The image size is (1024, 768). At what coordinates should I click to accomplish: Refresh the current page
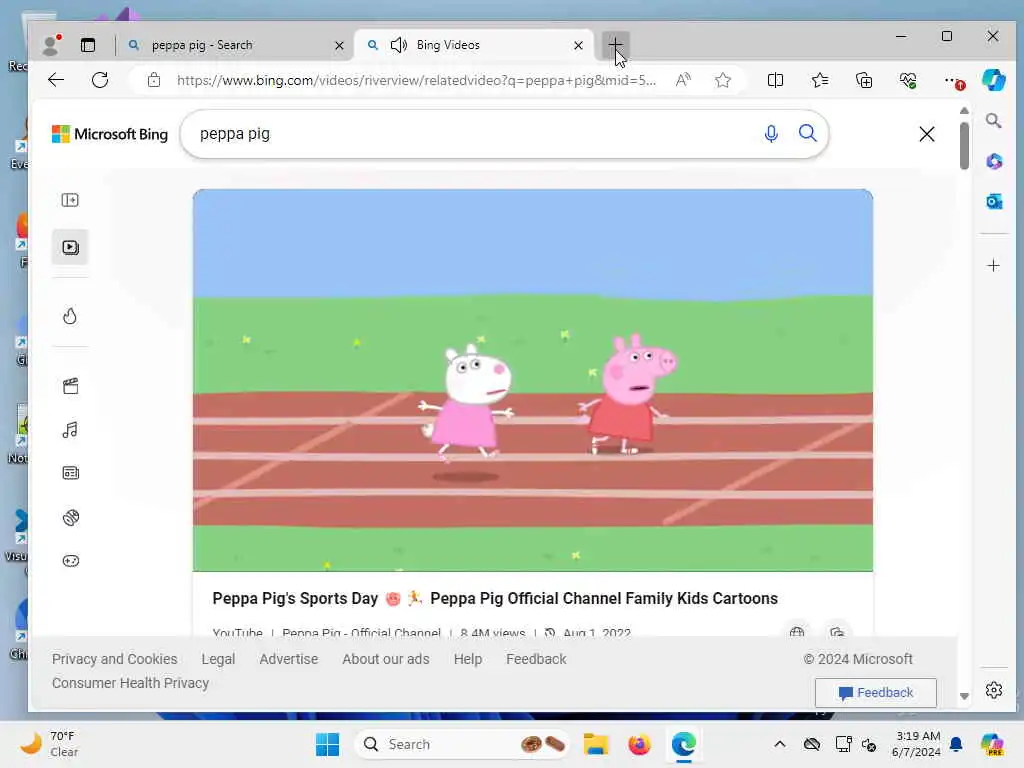point(100,80)
